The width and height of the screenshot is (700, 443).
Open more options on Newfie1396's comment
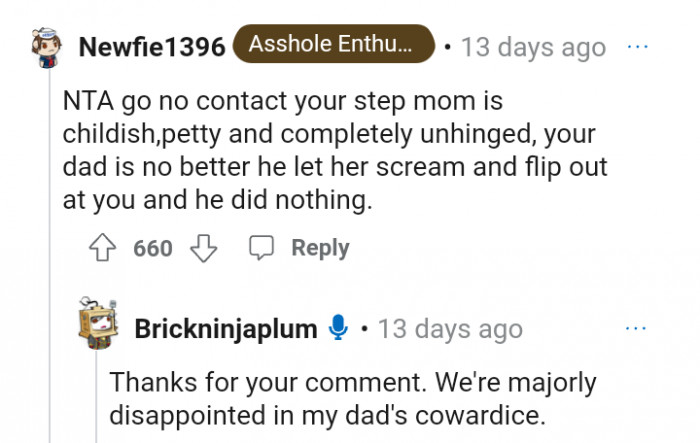coord(637,47)
